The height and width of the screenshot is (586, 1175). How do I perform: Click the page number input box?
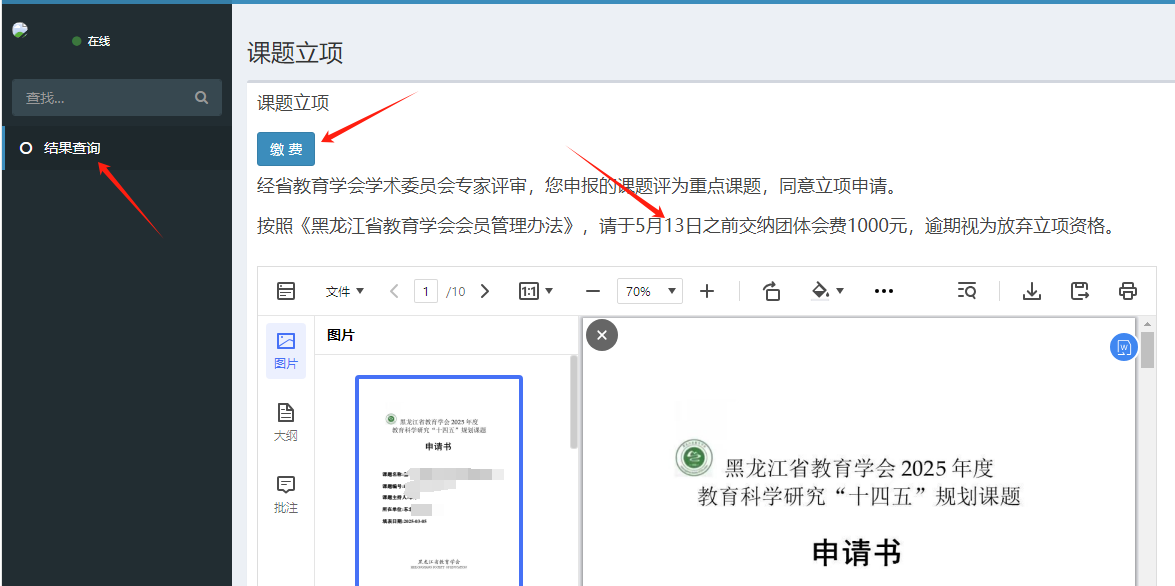pyautogui.click(x=426, y=292)
